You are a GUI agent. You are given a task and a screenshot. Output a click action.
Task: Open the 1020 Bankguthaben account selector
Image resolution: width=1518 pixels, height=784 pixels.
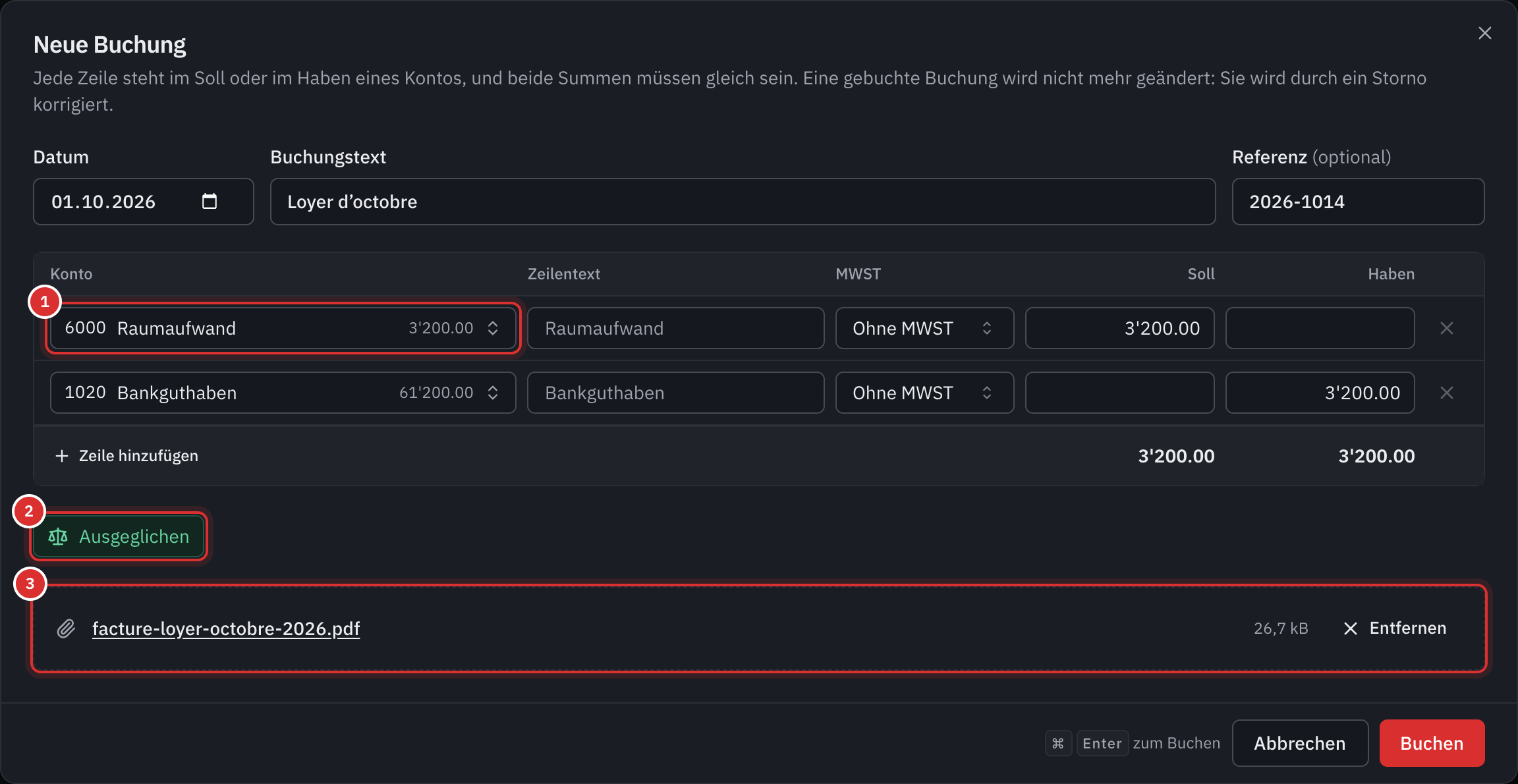click(283, 393)
